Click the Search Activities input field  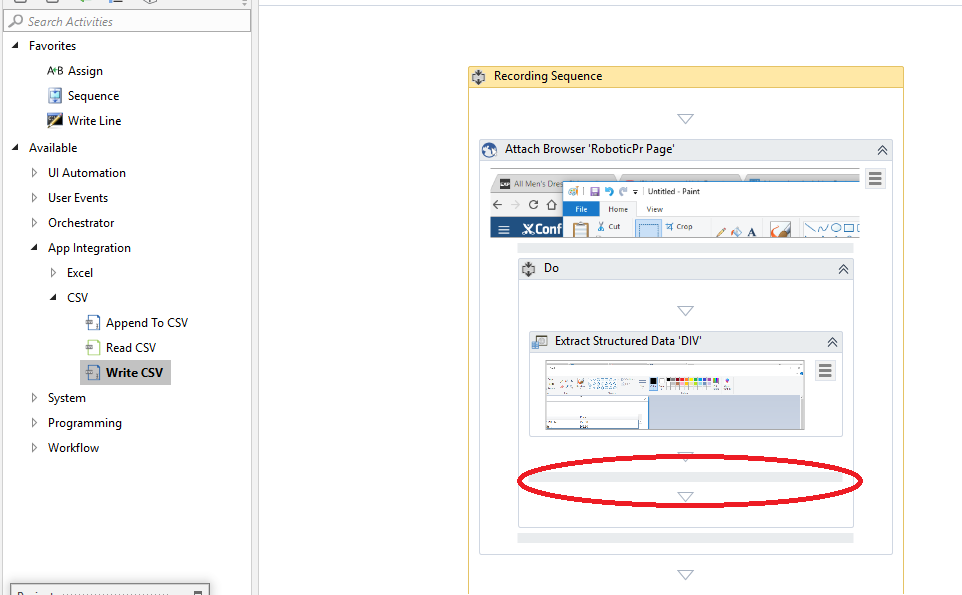click(130, 21)
